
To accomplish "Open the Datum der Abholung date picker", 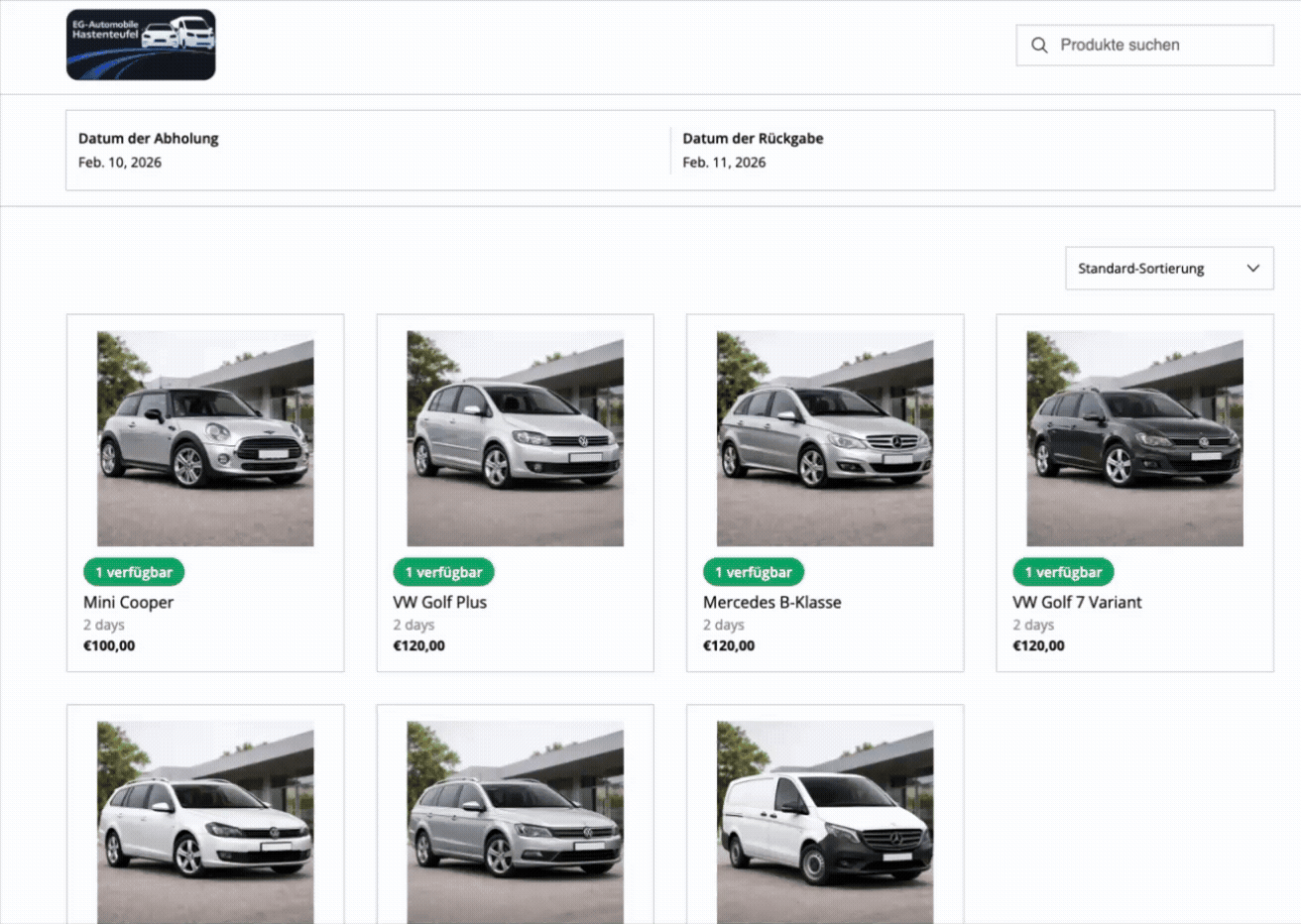I will (367, 151).
